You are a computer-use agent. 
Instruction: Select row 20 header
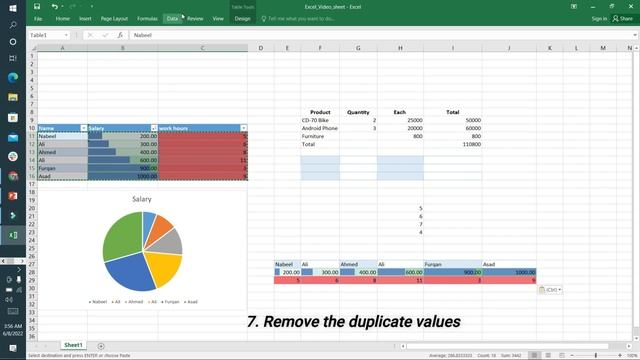pyautogui.click(x=32, y=208)
